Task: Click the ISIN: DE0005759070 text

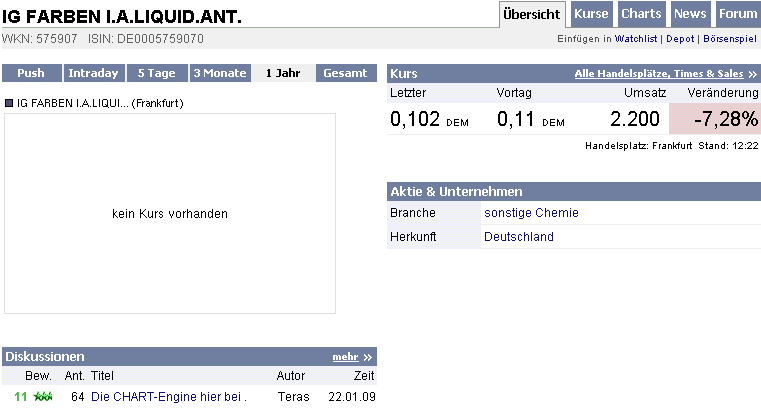Action: 146,39
